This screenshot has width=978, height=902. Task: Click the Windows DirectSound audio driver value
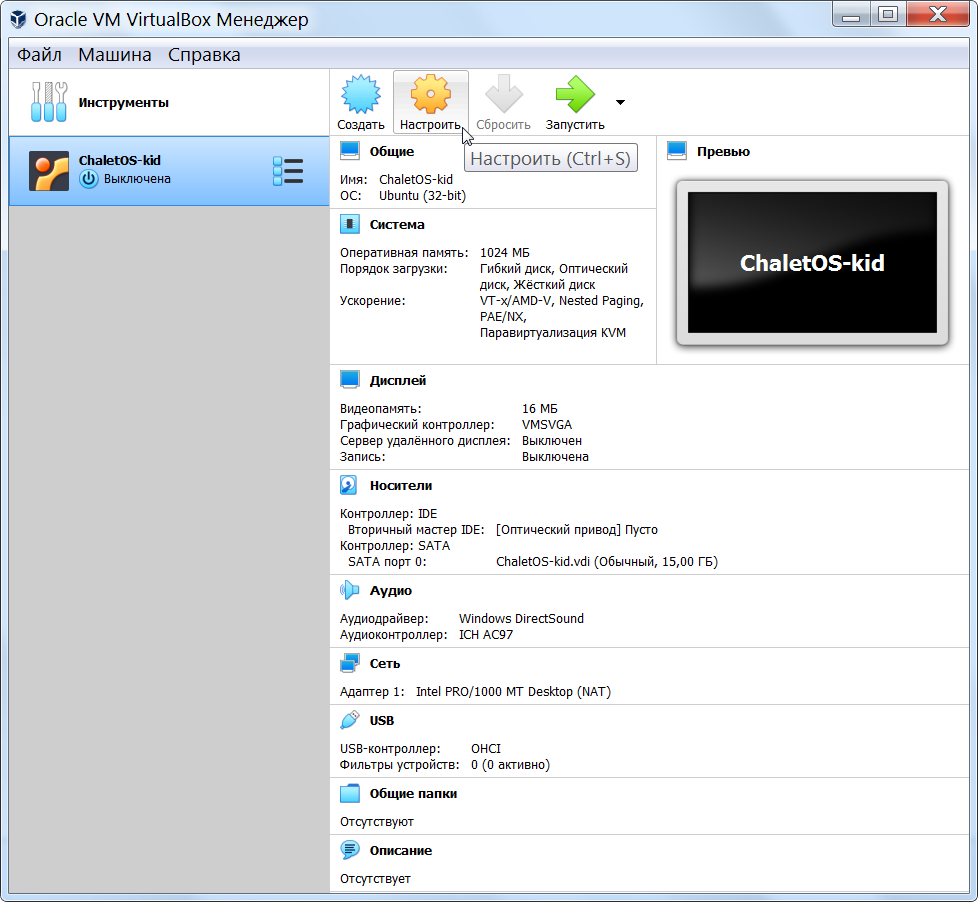[521, 618]
